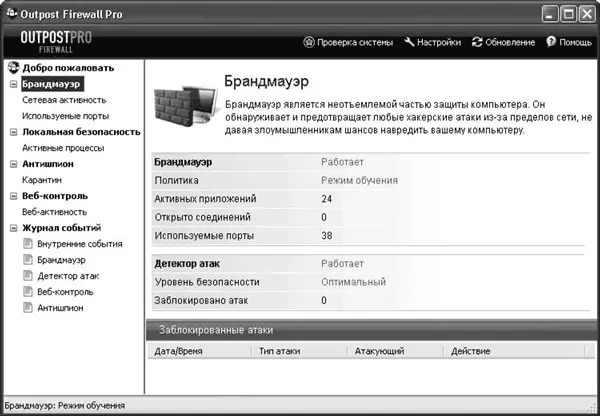Collapse the Брандмауэр tree node
The image size is (600, 416).
click(x=13, y=84)
